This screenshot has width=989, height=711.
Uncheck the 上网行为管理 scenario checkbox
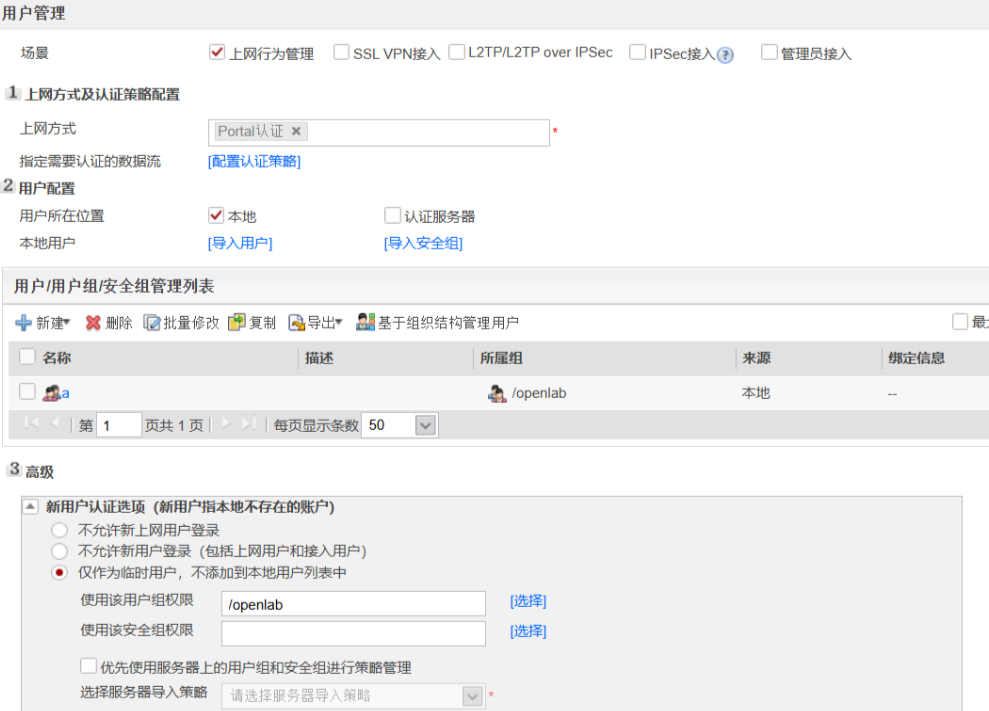click(217, 52)
